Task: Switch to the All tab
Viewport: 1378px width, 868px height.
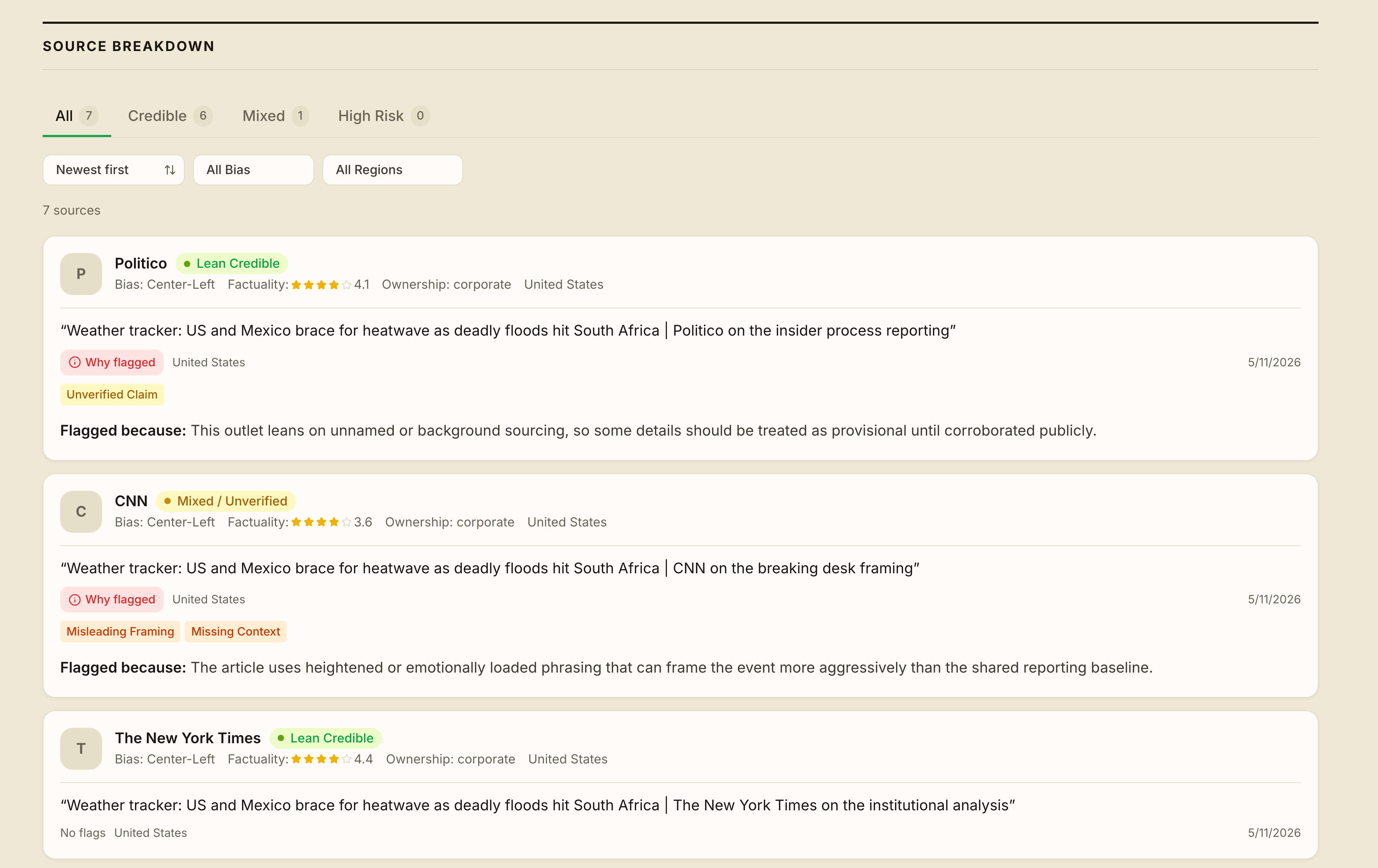Action: point(77,116)
